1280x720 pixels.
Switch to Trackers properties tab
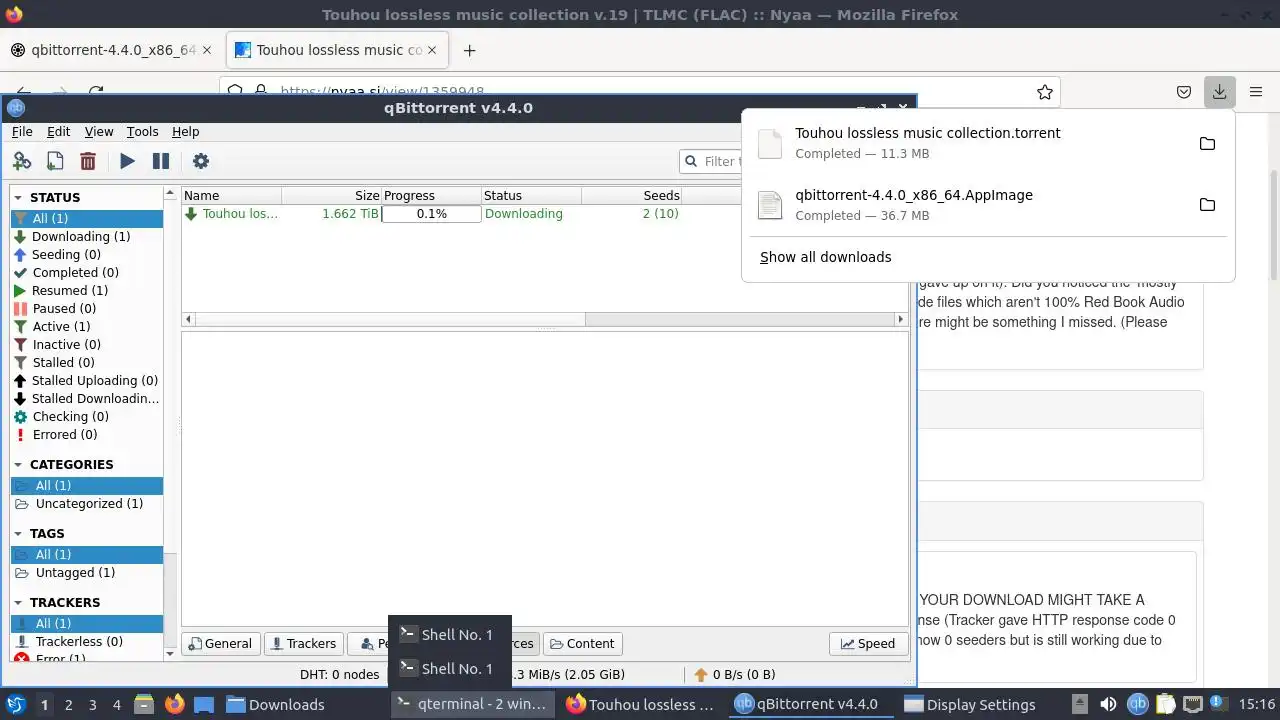click(x=303, y=643)
